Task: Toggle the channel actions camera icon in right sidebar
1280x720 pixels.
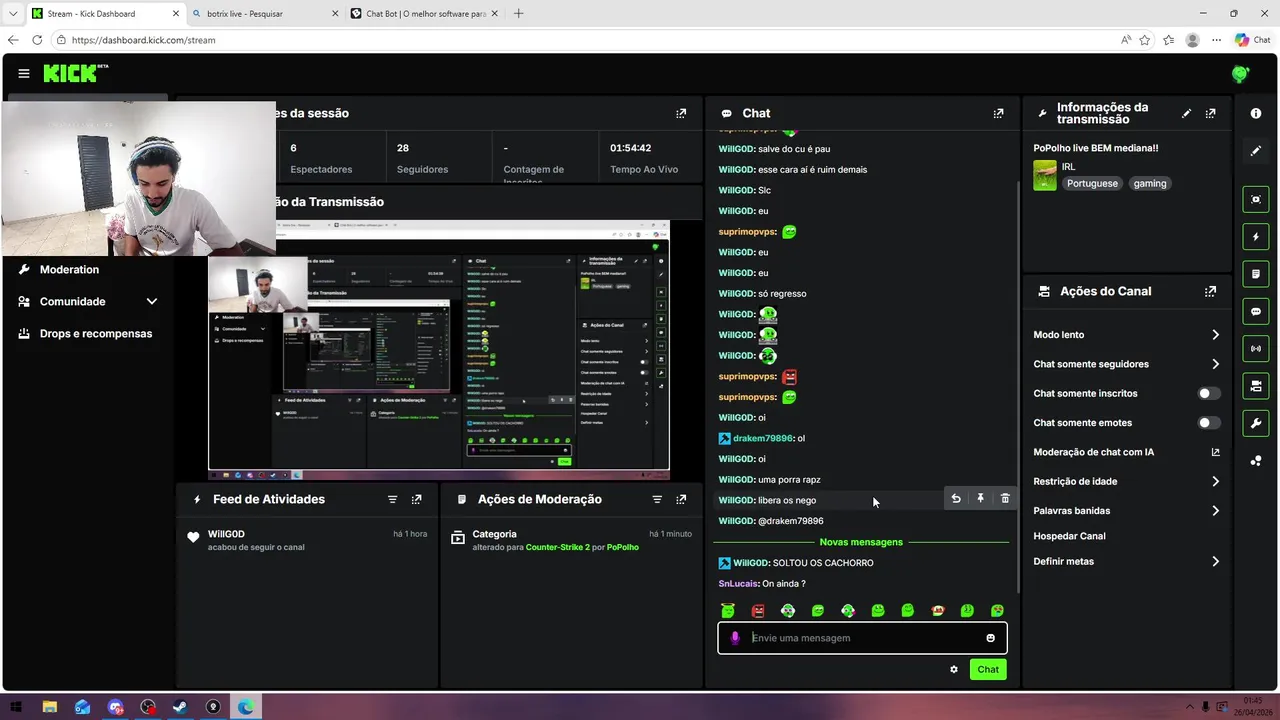Action: (x=1256, y=386)
